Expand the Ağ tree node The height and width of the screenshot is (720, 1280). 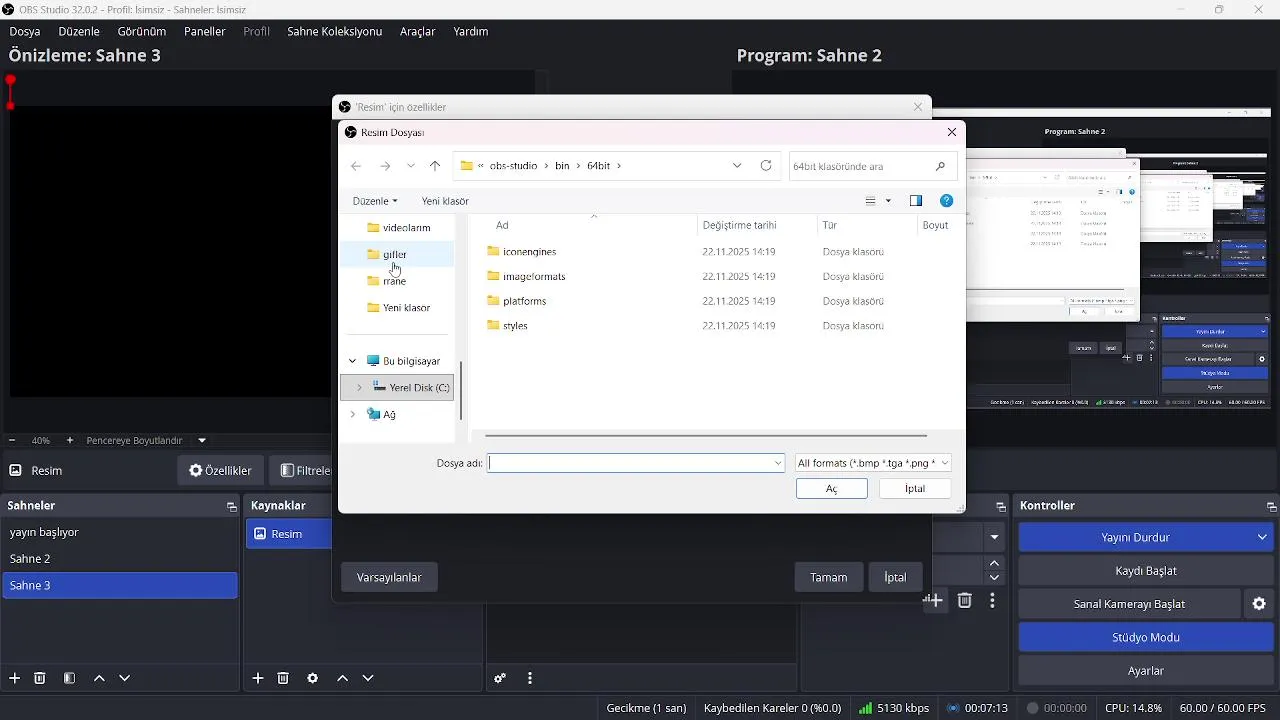click(352, 414)
